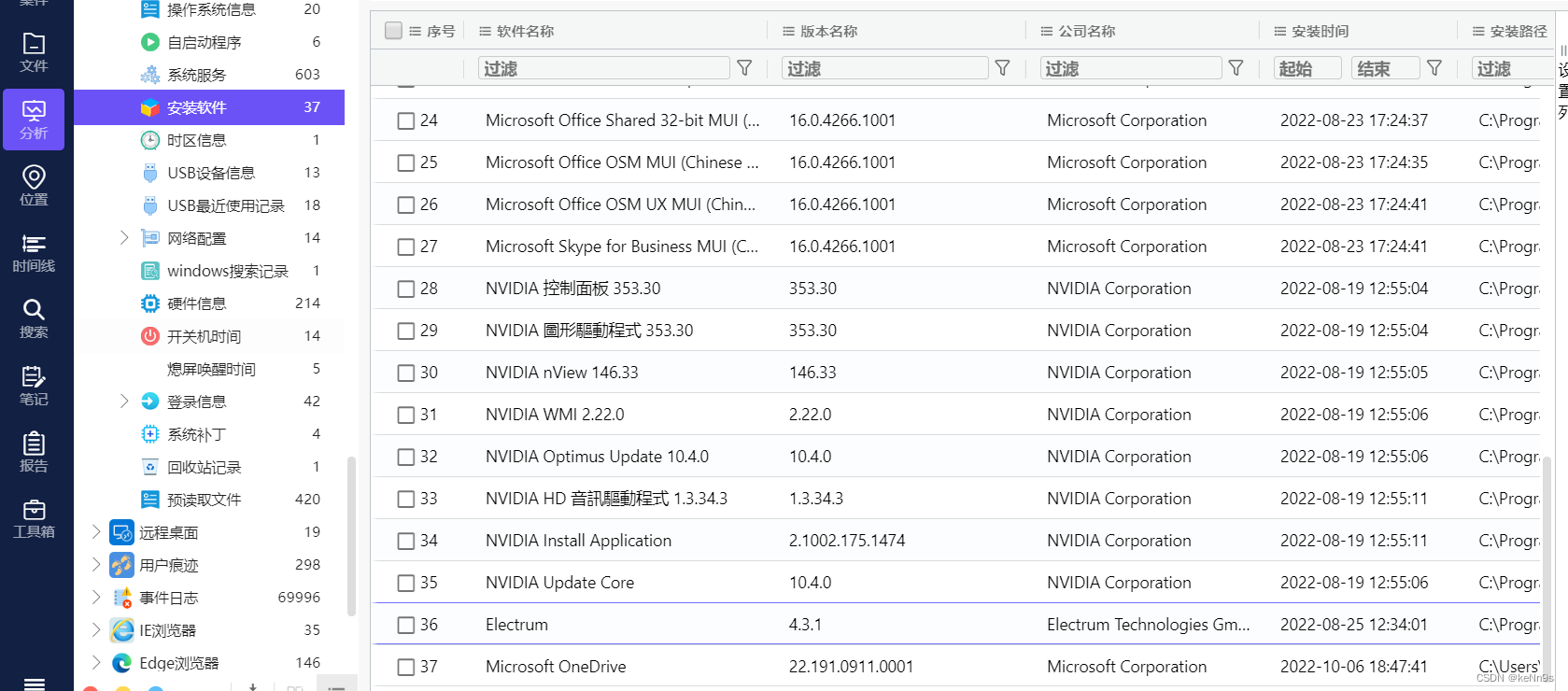1568x691 pixels.
Task: Open the 位置 location view
Action: click(34, 186)
